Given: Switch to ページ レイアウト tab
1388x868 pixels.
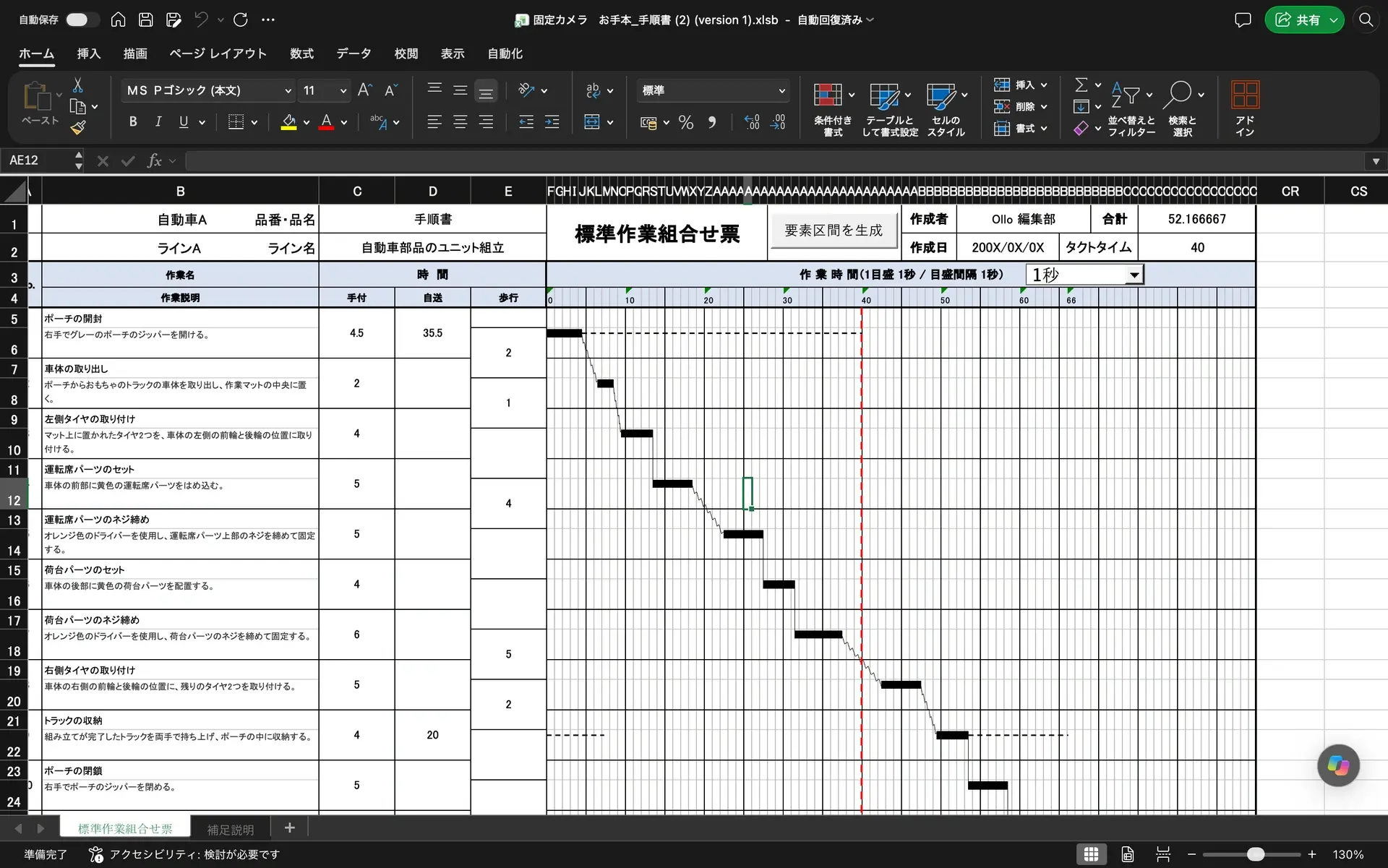Looking at the screenshot, I should coord(218,53).
